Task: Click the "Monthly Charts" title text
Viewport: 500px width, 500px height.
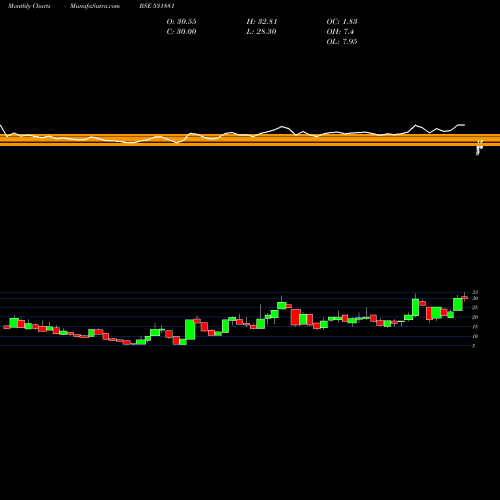Action: coord(29,6)
